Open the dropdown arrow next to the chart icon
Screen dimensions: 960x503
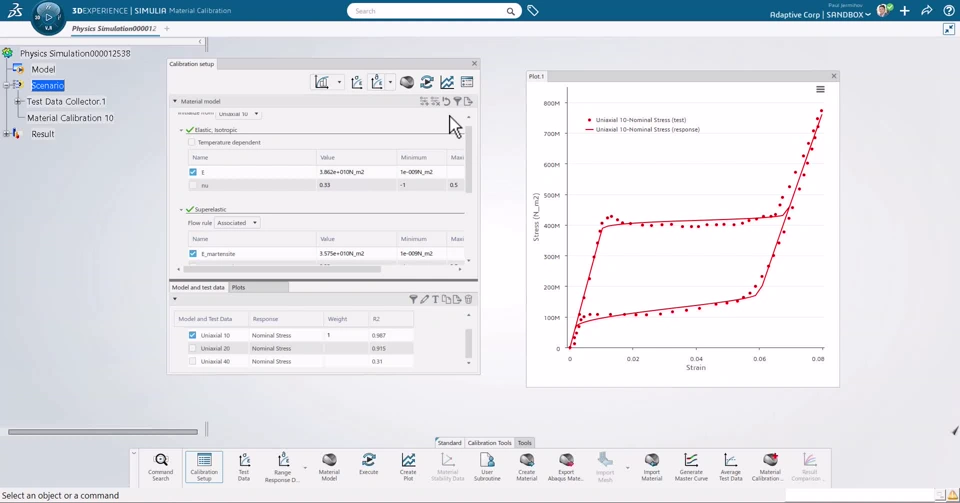coord(339,82)
